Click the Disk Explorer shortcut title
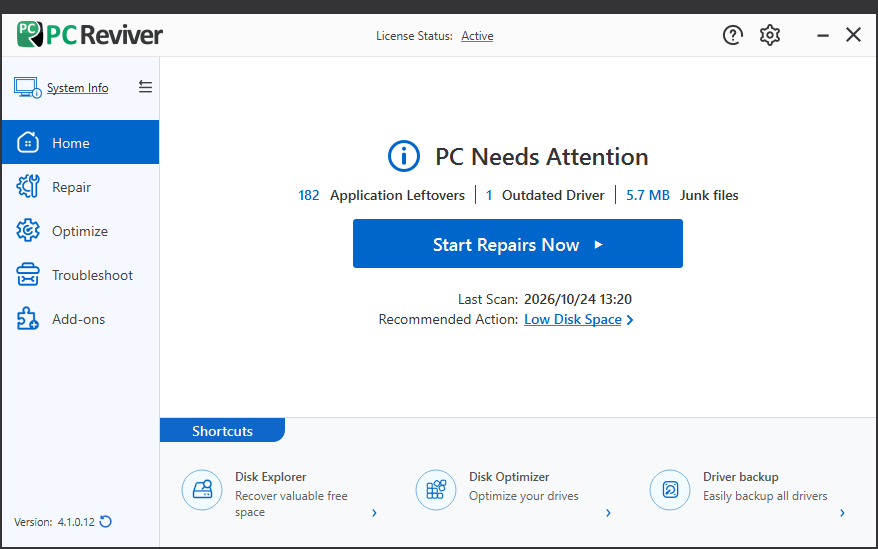Screen dimensions: 878x549 coord(270,477)
